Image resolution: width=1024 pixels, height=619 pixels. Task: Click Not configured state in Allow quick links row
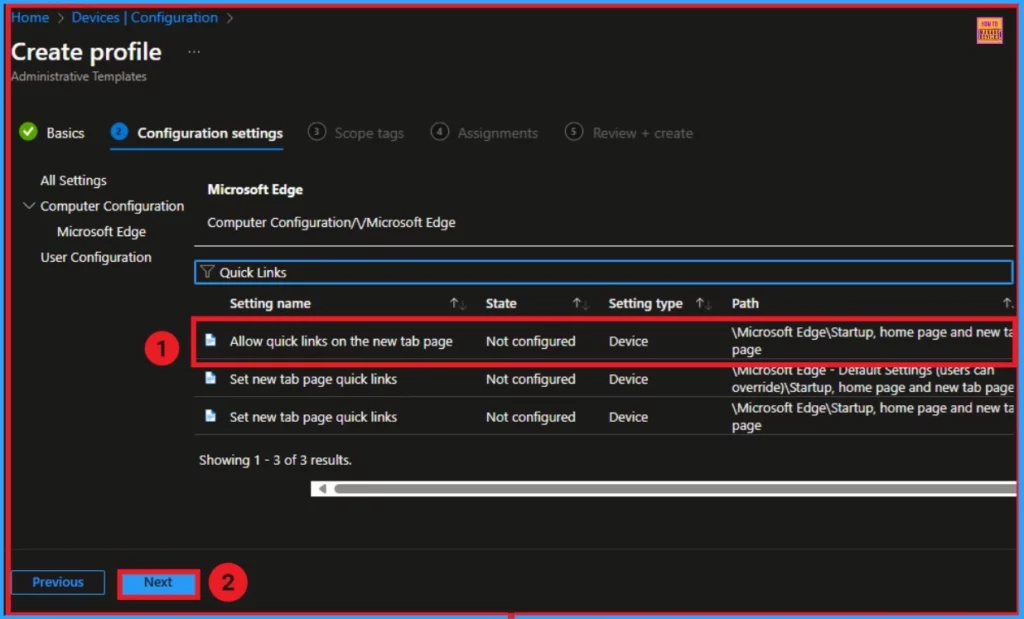coord(530,341)
